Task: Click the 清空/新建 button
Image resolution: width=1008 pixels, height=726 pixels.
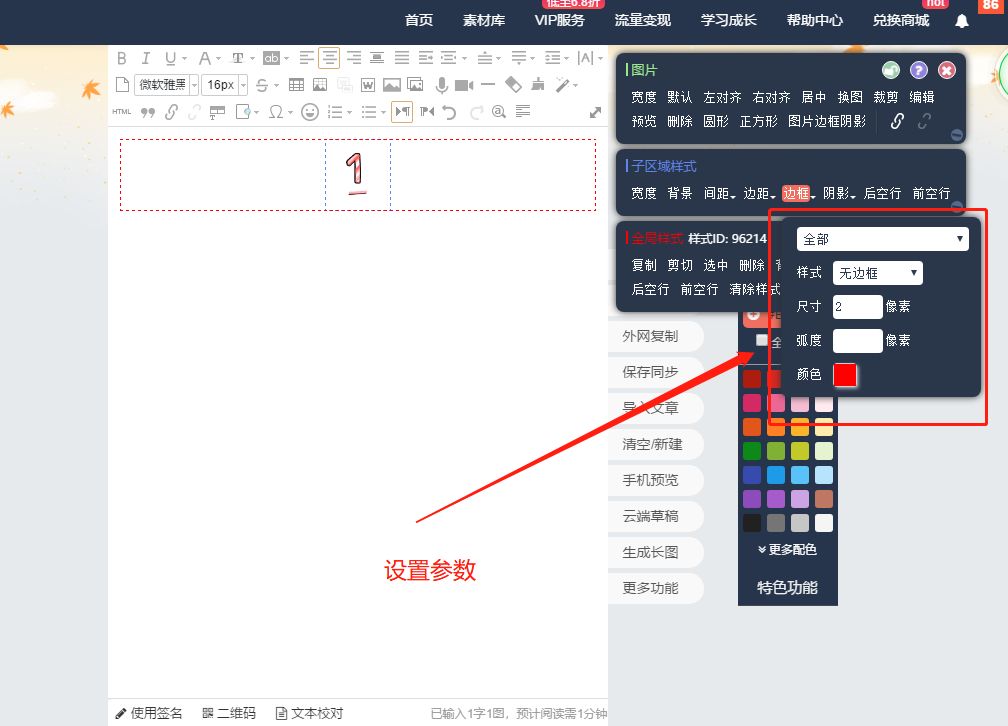Action: (x=651, y=444)
